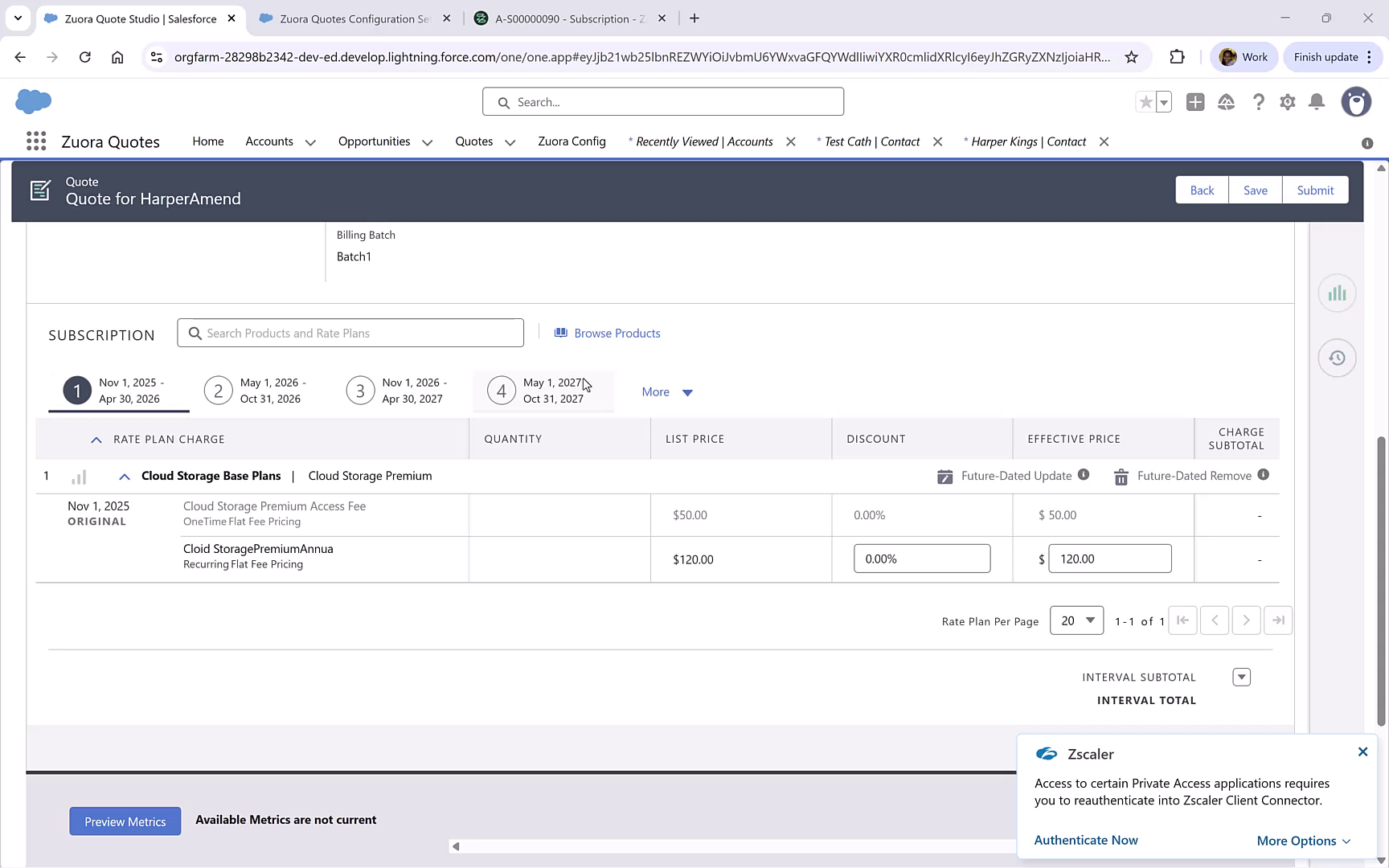
Task: Click the Preview Metrics button
Action: tap(125, 821)
